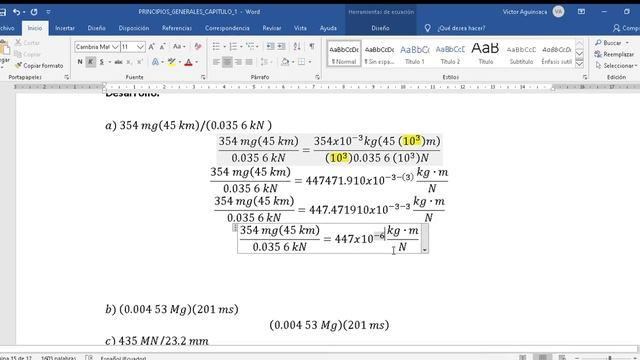Open the Cambria Math font name dropdown
This screenshot has width=640, height=360.
(115, 47)
